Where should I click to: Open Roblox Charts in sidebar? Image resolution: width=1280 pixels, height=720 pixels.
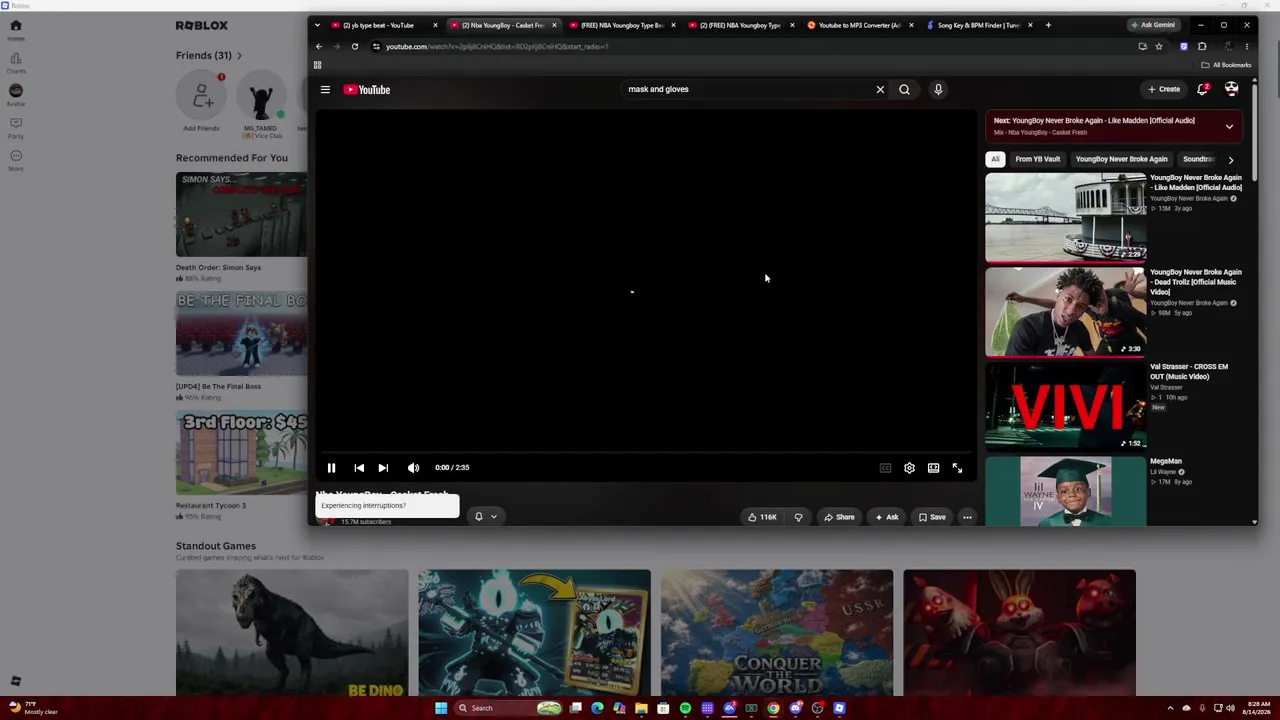[16, 63]
